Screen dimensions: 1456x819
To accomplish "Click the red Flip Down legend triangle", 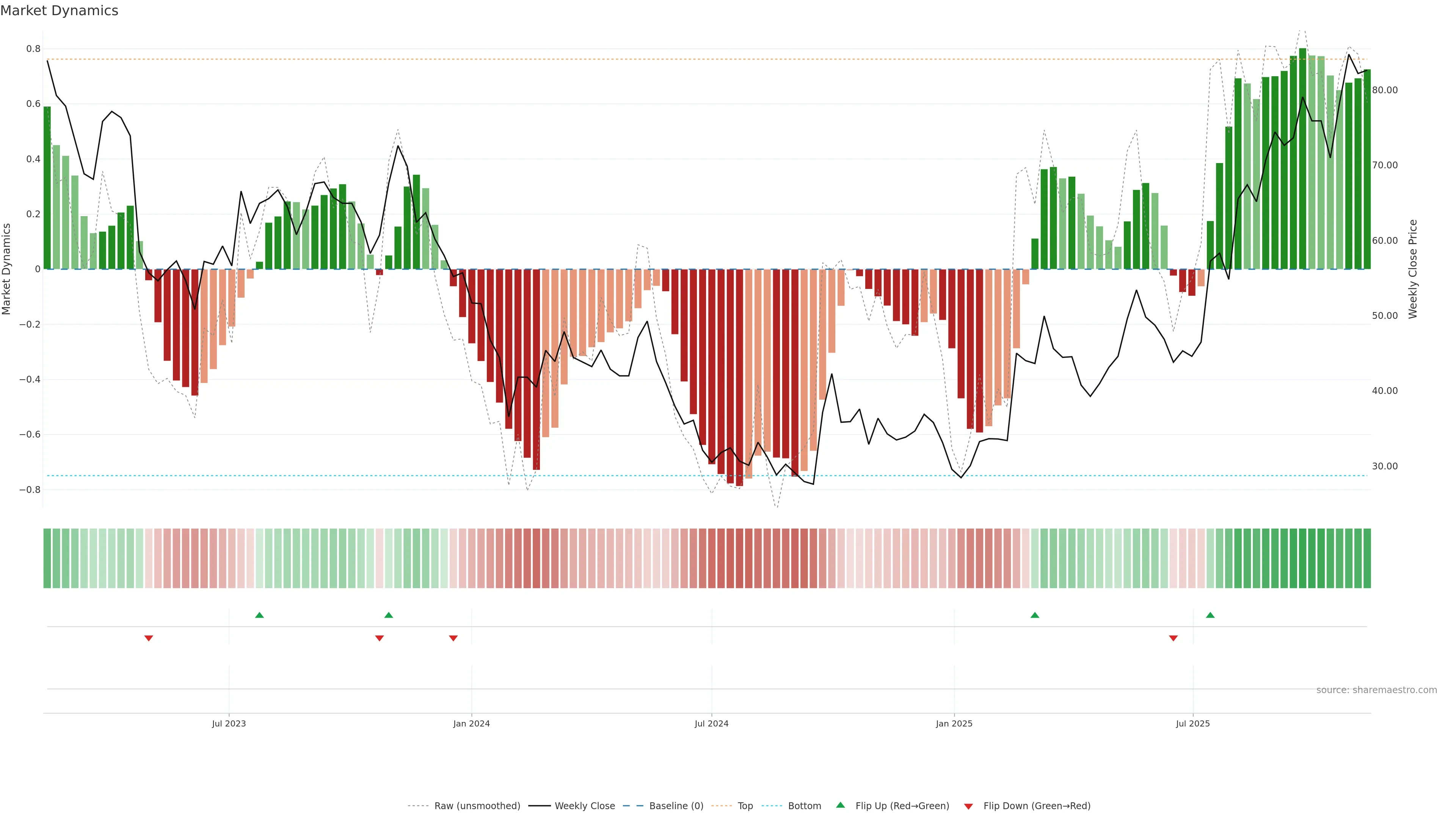I will [x=968, y=806].
